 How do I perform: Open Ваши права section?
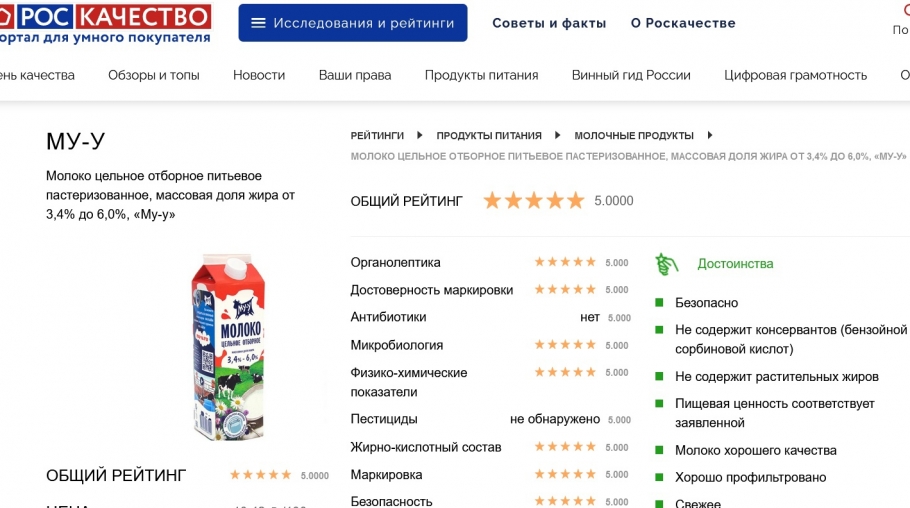tap(355, 75)
